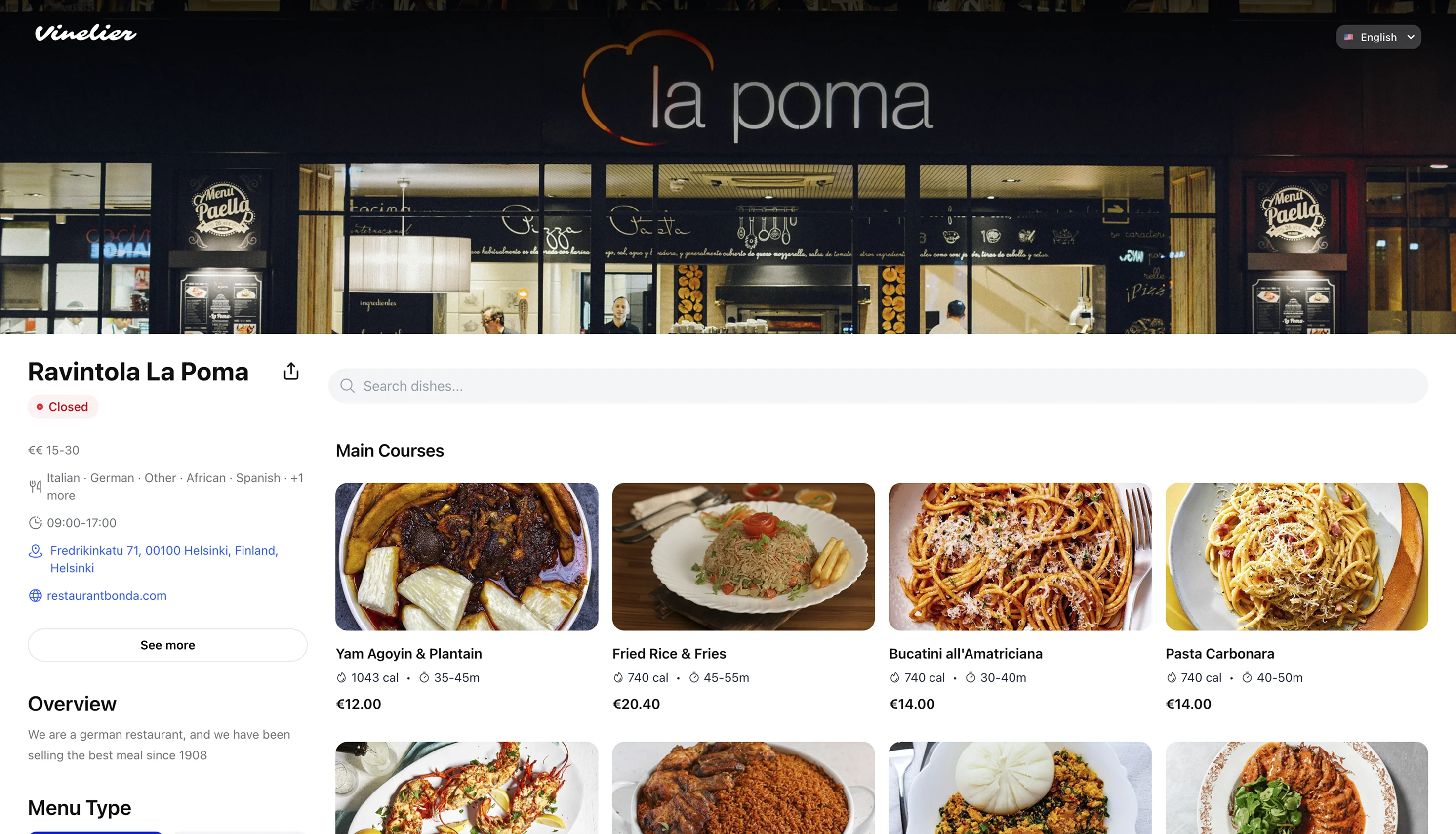
Task: Click the Closed status badge
Action: (63, 407)
